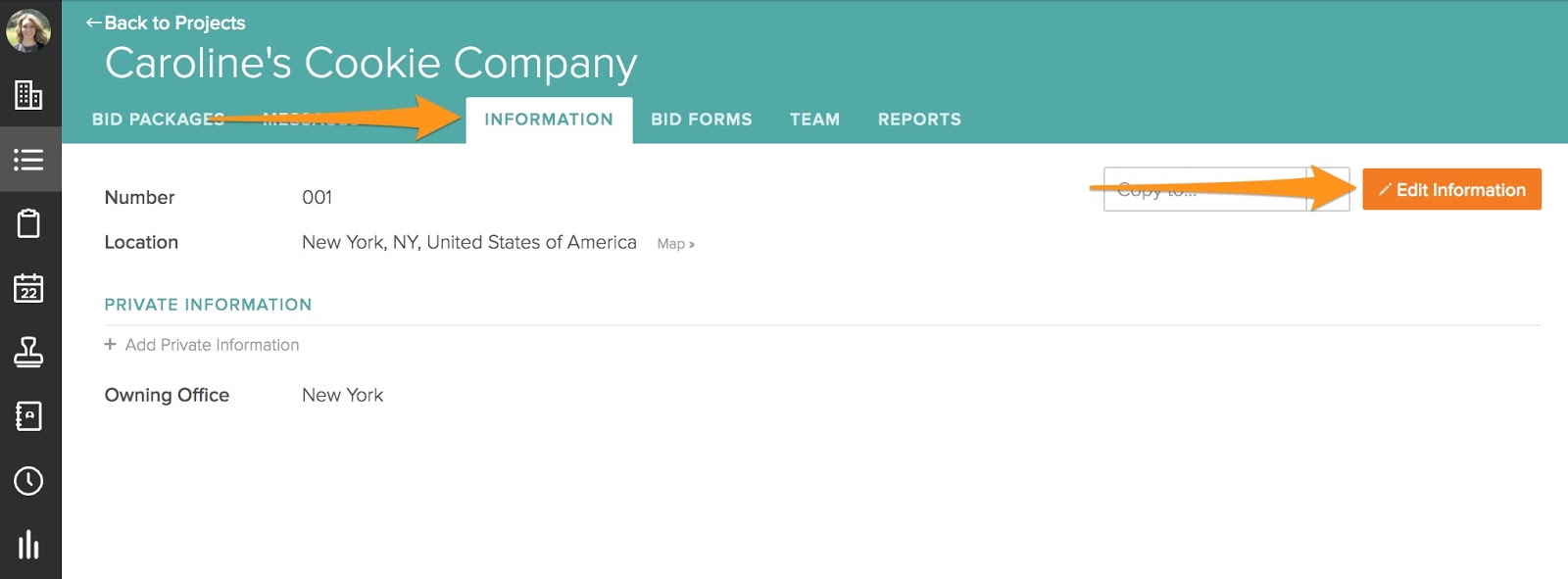Open the bar chart icon in sidebar
1568x579 pixels.
28,545
